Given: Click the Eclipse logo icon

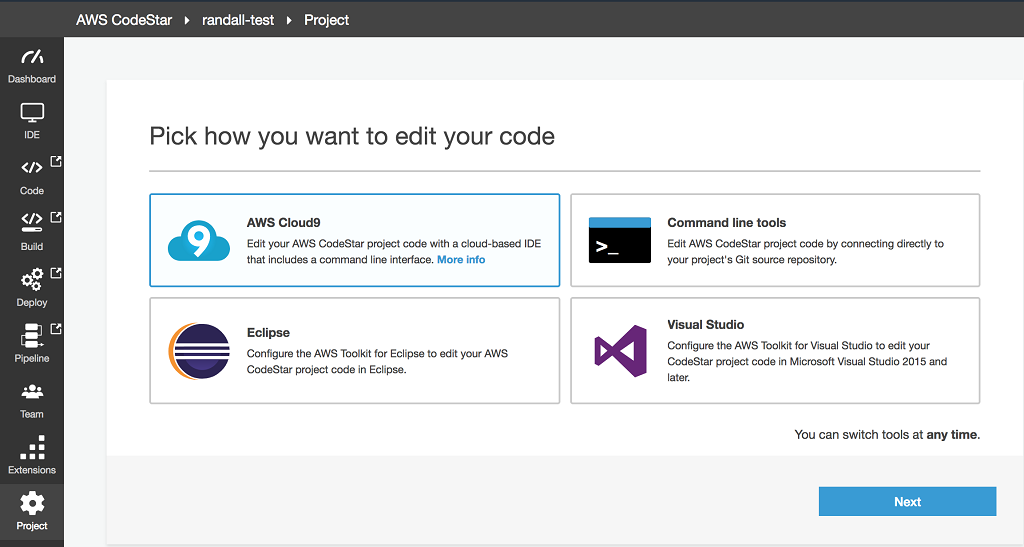Looking at the screenshot, I should 199,351.
